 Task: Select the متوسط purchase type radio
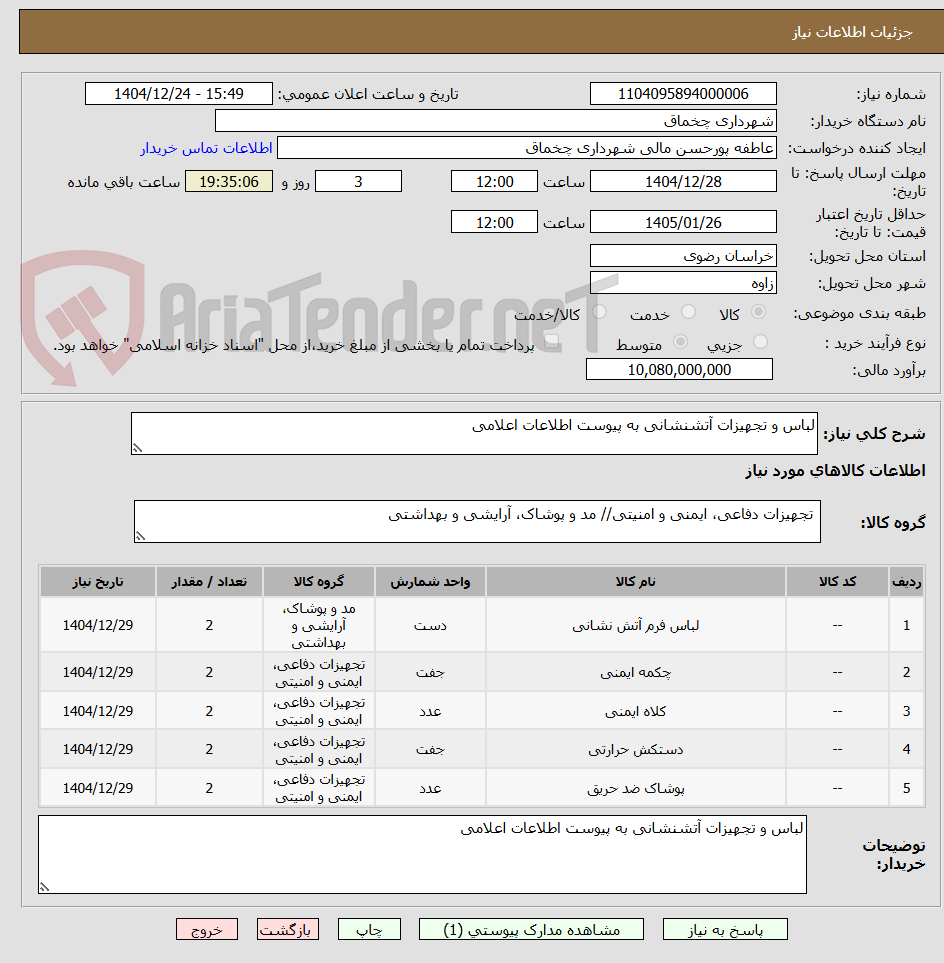click(680, 341)
